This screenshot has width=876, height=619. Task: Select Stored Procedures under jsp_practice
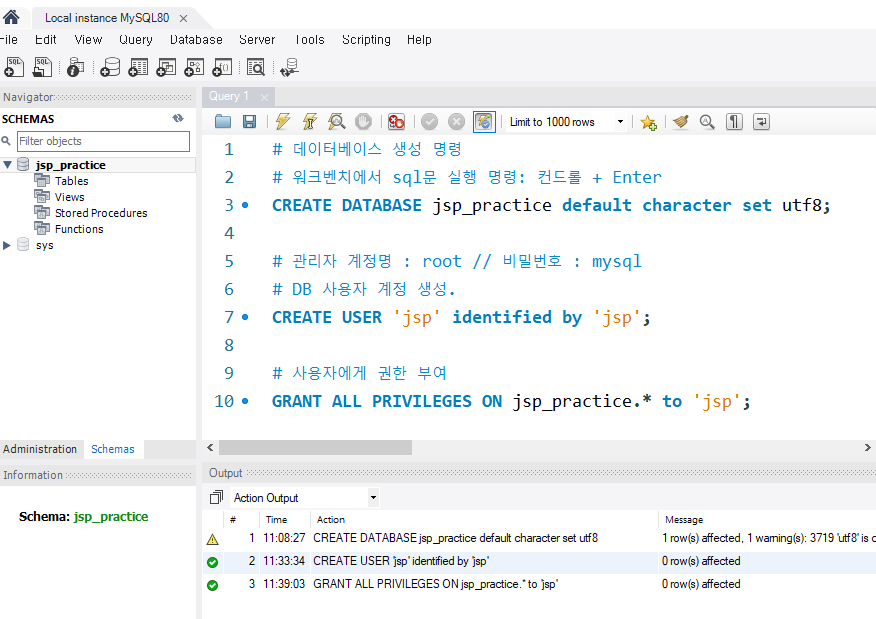point(101,213)
